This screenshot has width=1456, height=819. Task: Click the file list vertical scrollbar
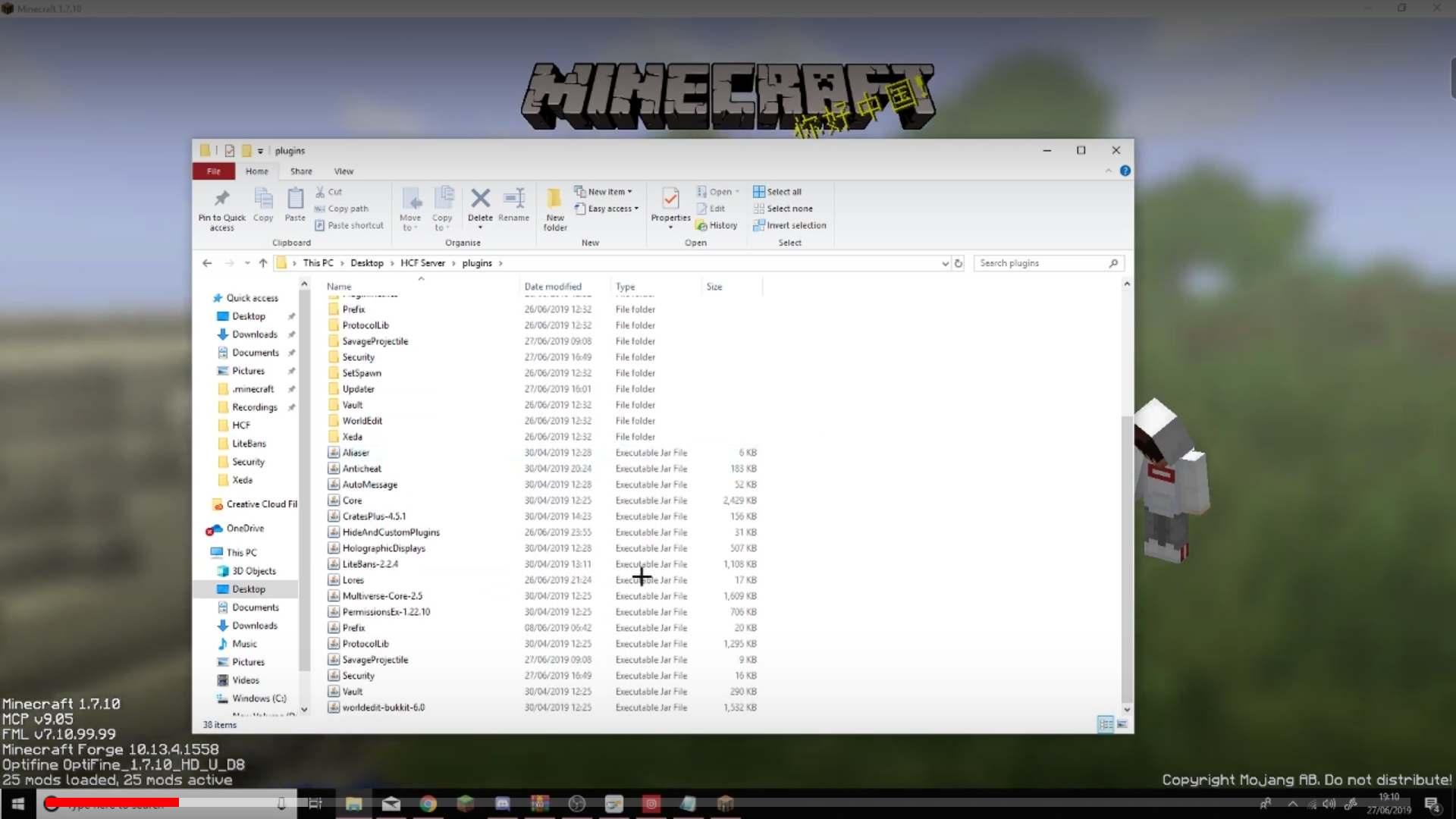click(x=1127, y=559)
